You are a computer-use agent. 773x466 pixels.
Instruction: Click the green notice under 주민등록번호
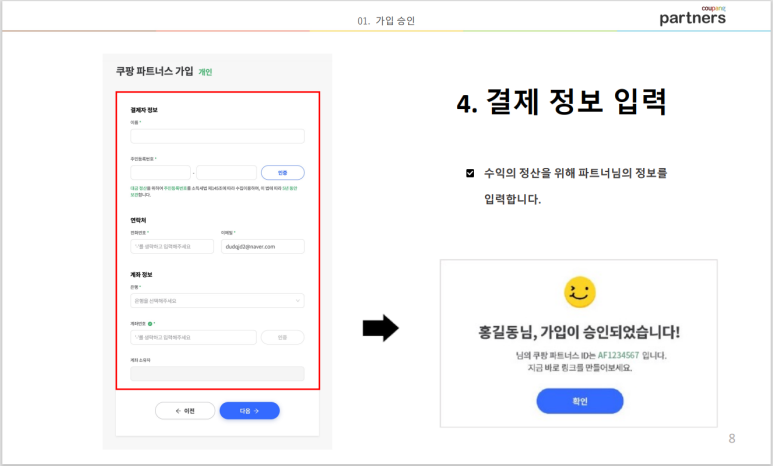[x=214, y=191]
